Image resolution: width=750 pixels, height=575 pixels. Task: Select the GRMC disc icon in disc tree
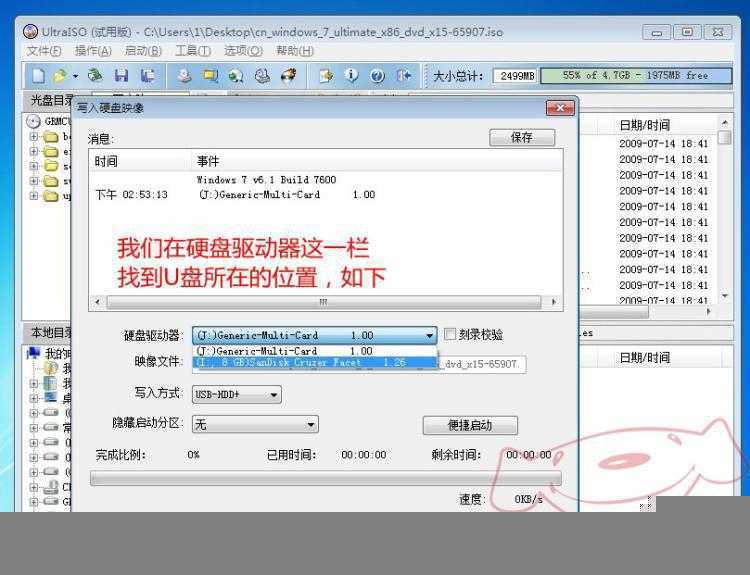(x=33, y=121)
